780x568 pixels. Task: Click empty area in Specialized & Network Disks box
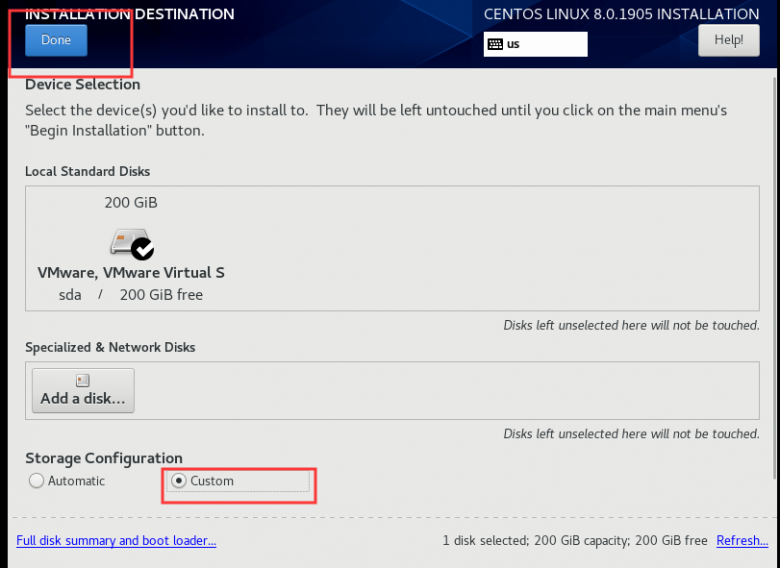[448, 390]
